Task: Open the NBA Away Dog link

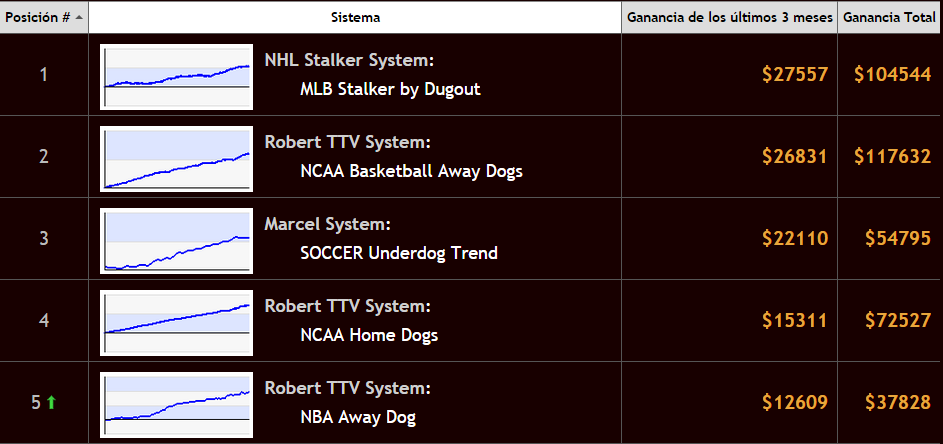Action: [x=358, y=418]
